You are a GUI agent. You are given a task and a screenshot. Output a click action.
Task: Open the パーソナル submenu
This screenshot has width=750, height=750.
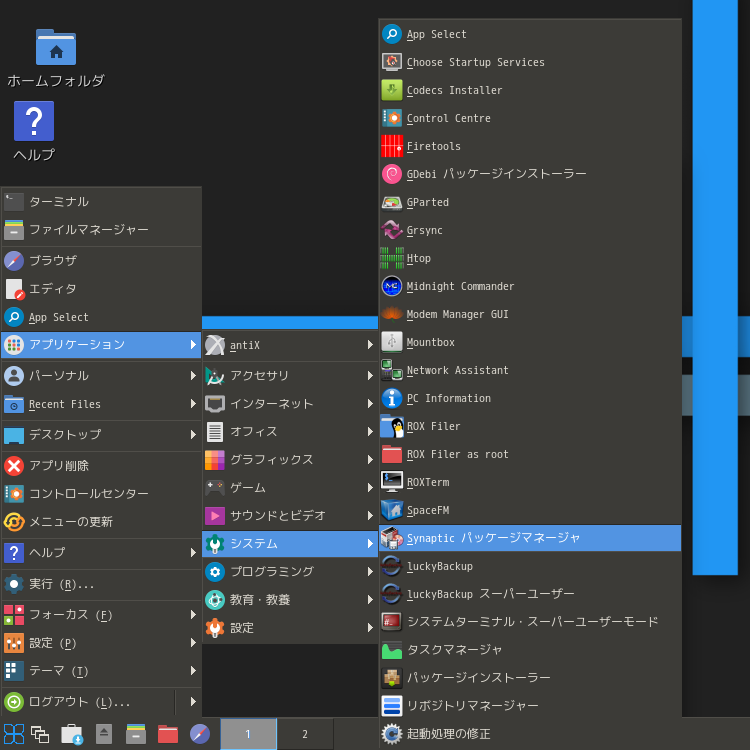[x=101, y=375]
